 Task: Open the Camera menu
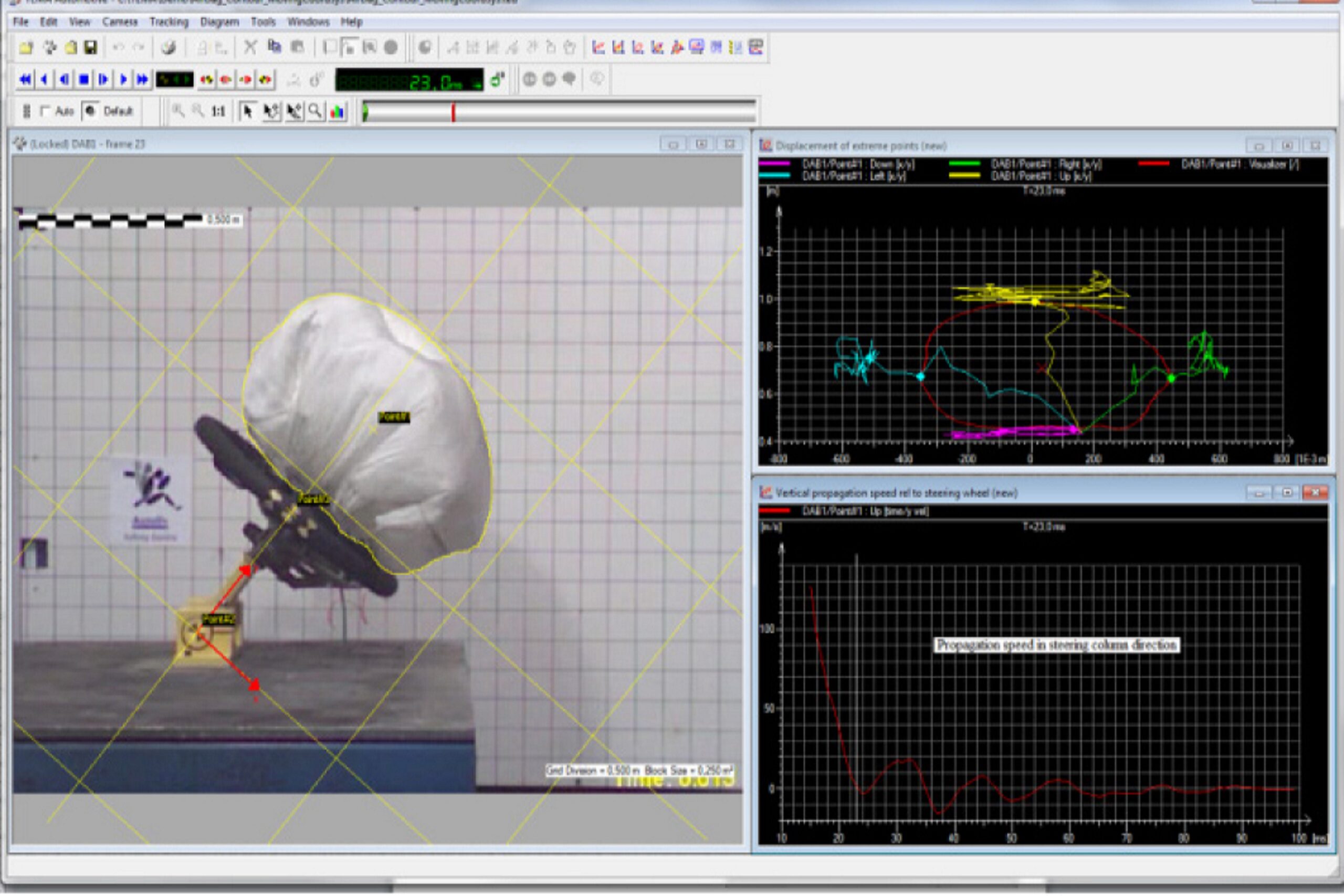(x=120, y=22)
